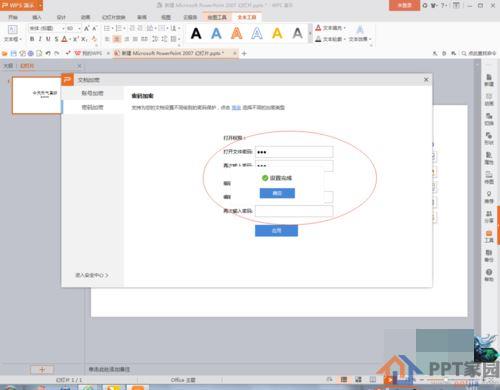This screenshot has width=500, height=390.
Task: Select the orange outlined A text style
Action: pyautogui.click(x=237, y=33)
